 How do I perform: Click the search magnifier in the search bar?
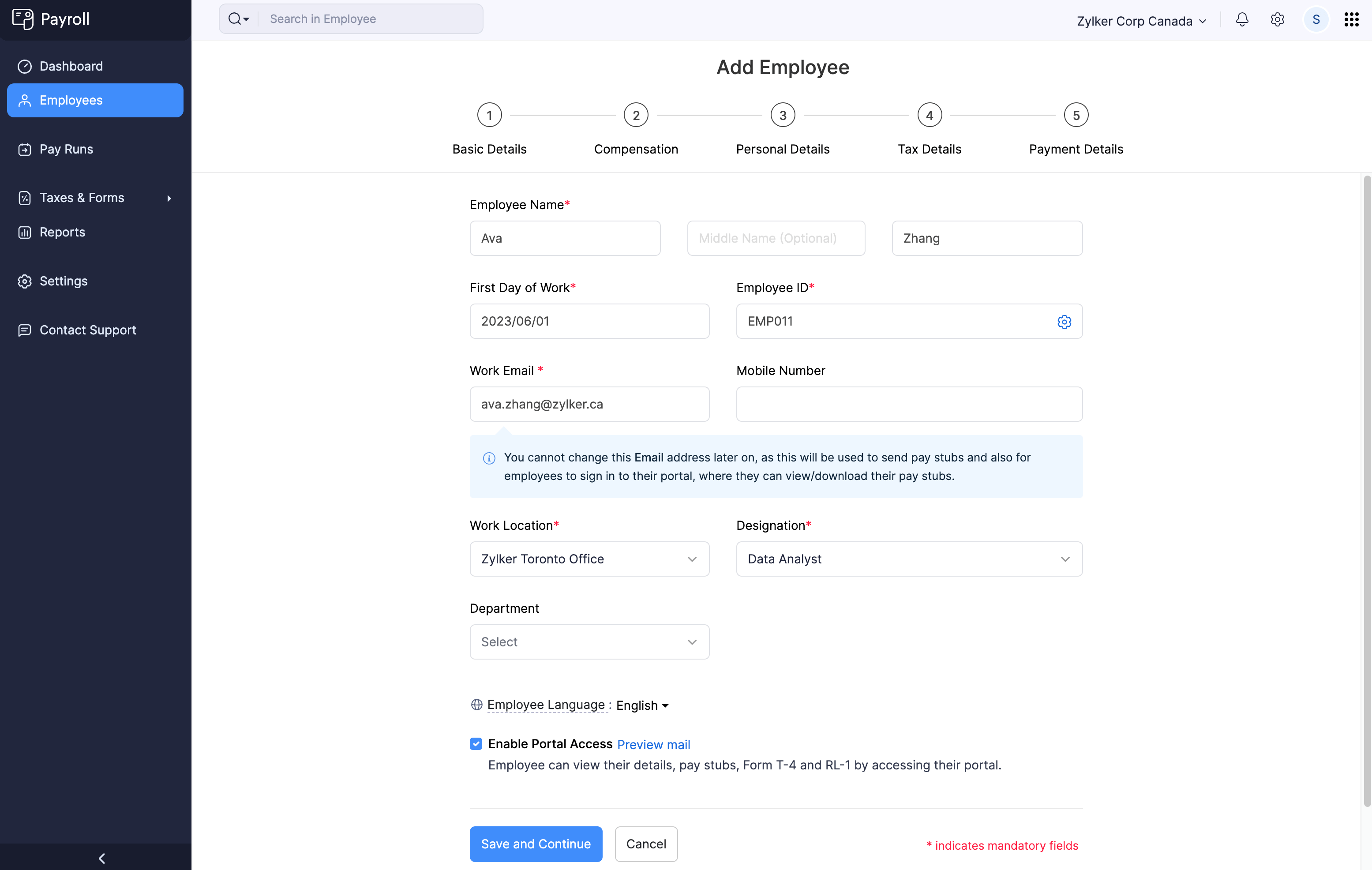click(x=235, y=18)
